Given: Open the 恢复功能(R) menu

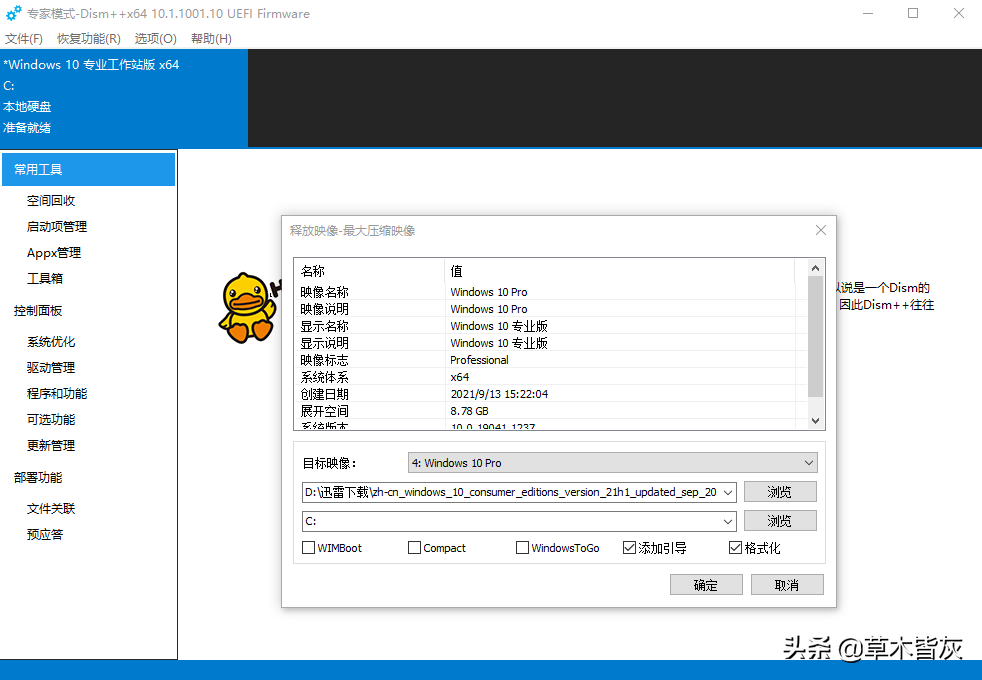Looking at the screenshot, I should click(89, 38).
